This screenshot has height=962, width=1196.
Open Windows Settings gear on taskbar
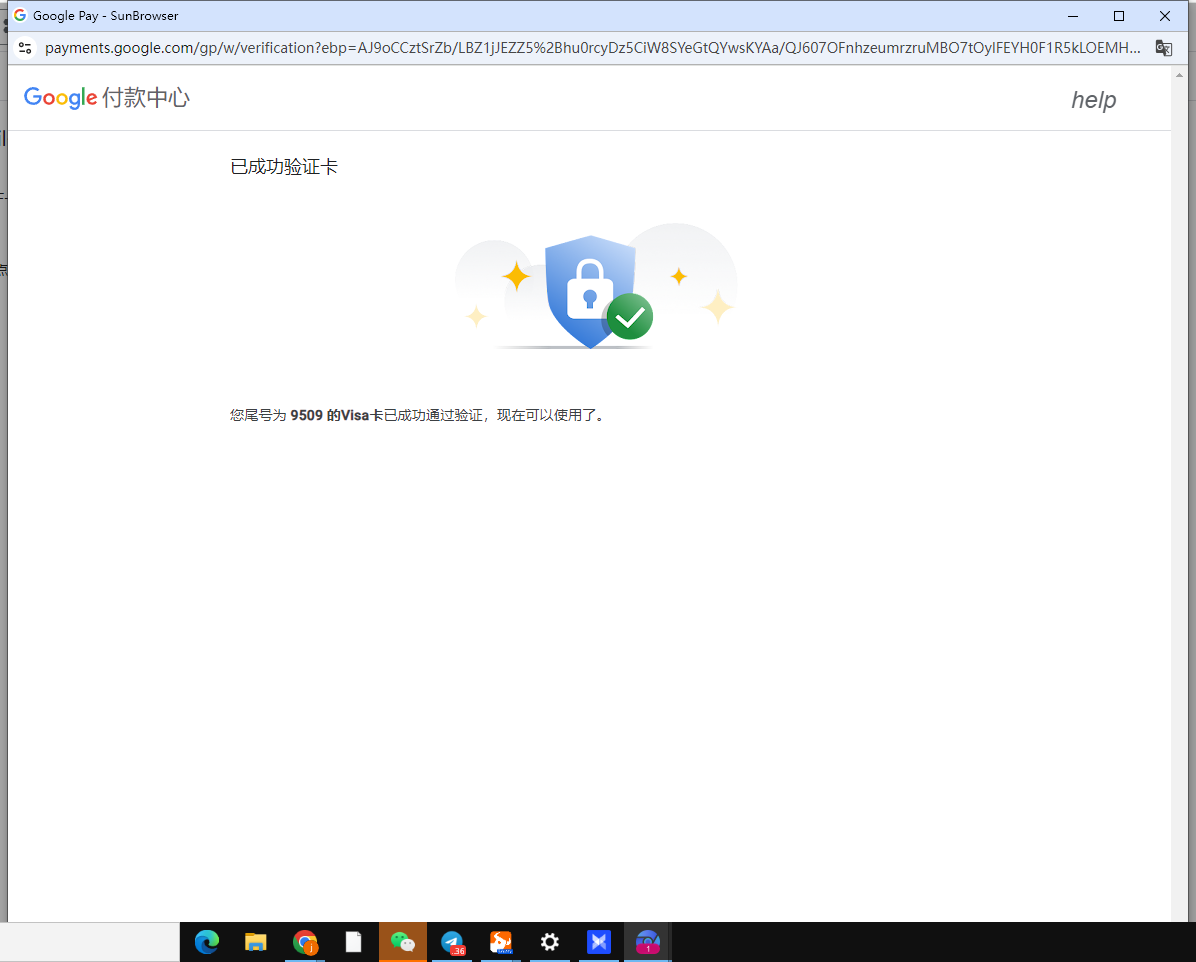coord(550,942)
